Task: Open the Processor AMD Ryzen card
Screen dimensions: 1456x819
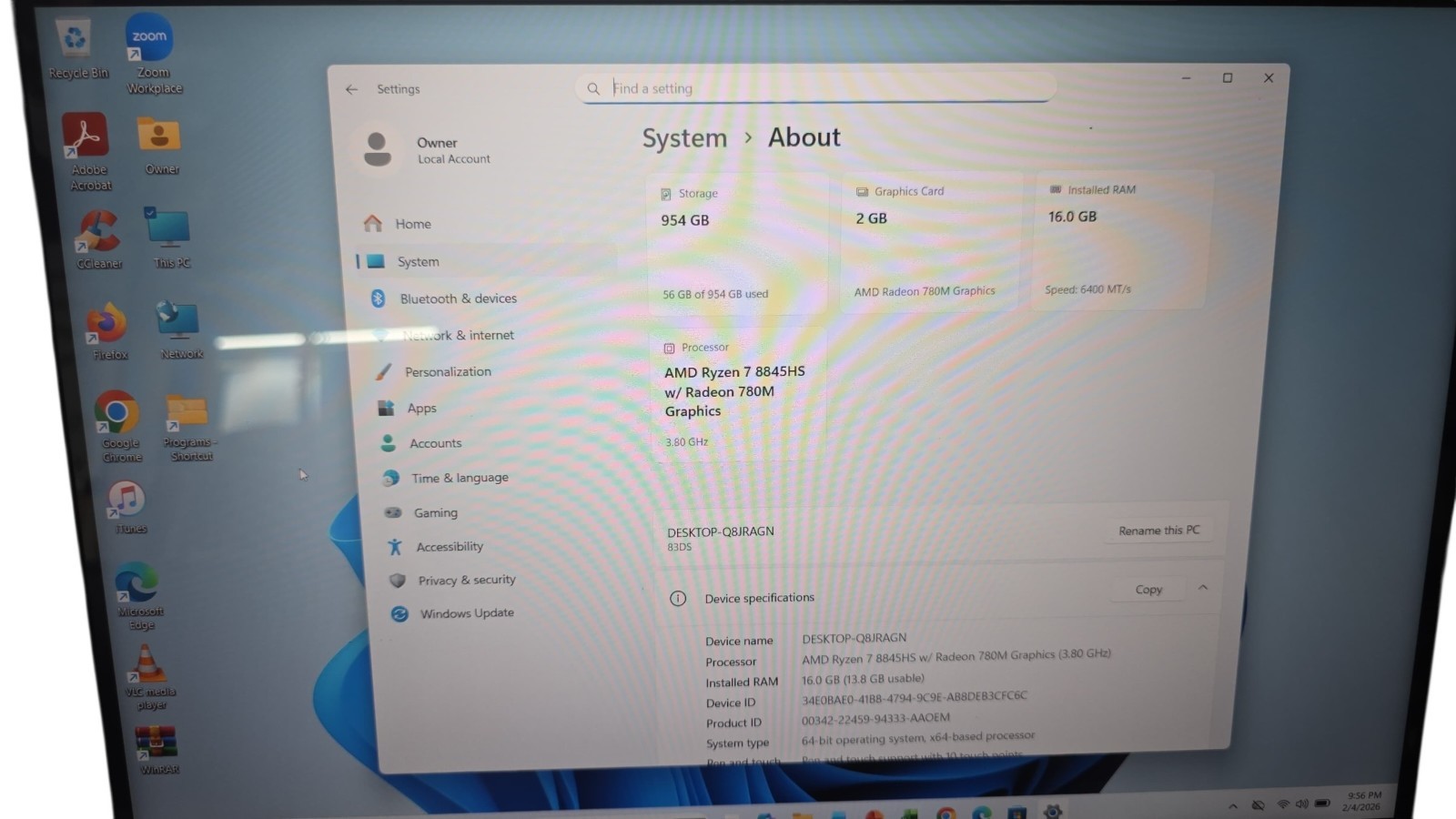Action: pos(737,394)
